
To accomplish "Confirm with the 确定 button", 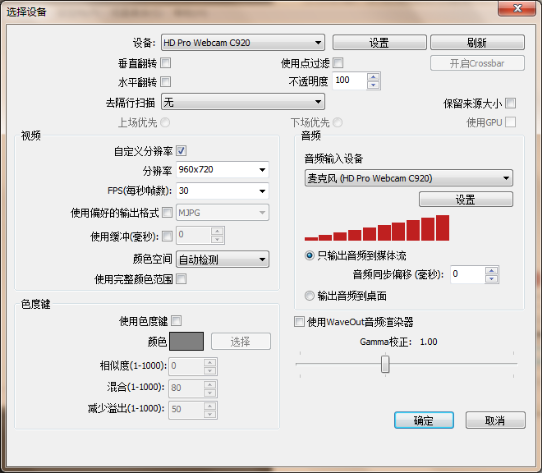I will 424,420.
